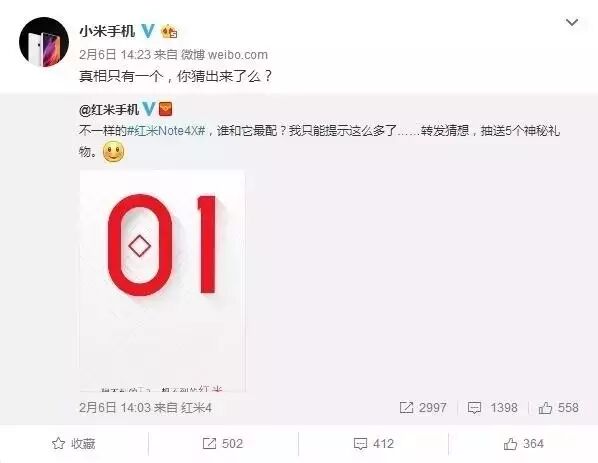The height and width of the screenshot is (463, 598).
Task: Click the blue verified V badge beside 小米手机
Action: click(148, 31)
